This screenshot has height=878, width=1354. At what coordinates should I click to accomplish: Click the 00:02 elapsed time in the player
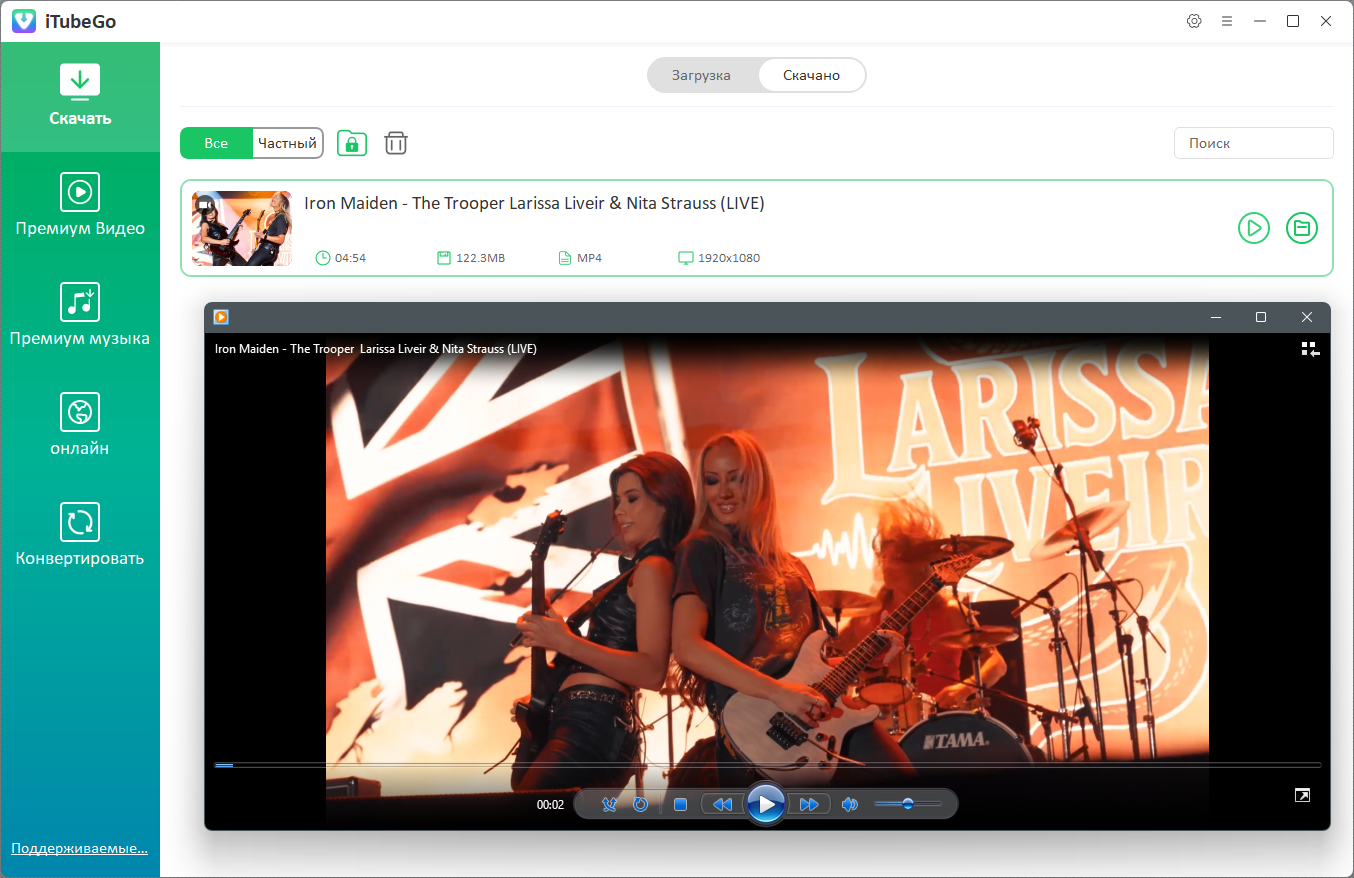tap(550, 804)
